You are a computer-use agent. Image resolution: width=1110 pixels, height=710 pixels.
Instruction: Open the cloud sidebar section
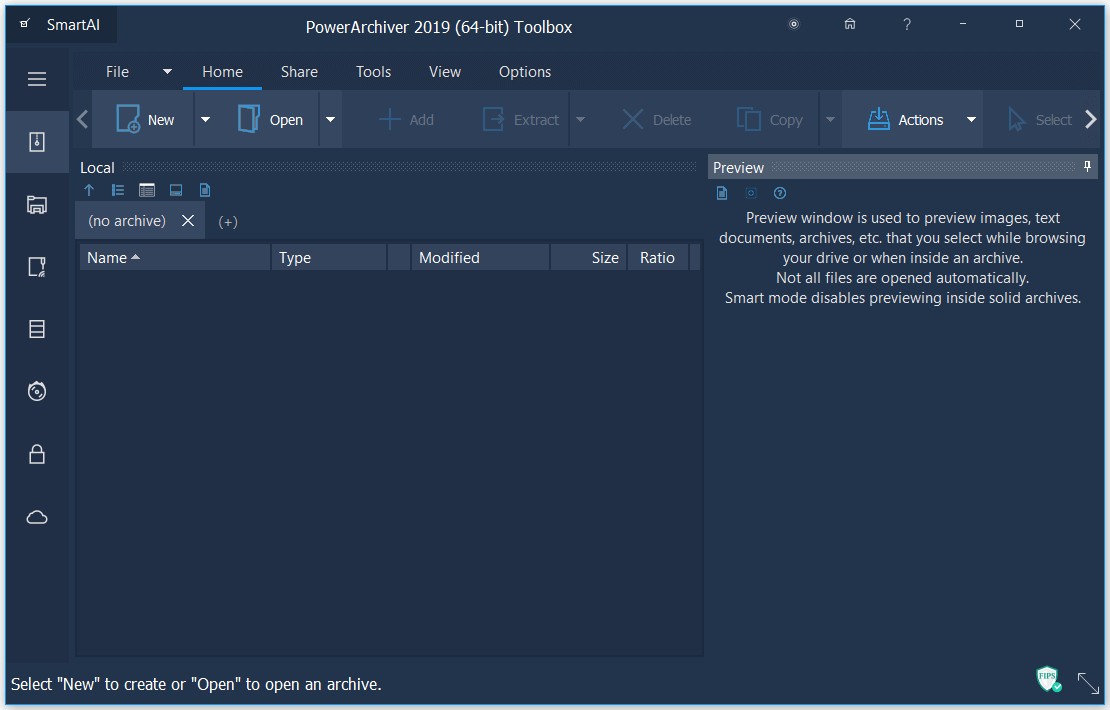pos(37,517)
